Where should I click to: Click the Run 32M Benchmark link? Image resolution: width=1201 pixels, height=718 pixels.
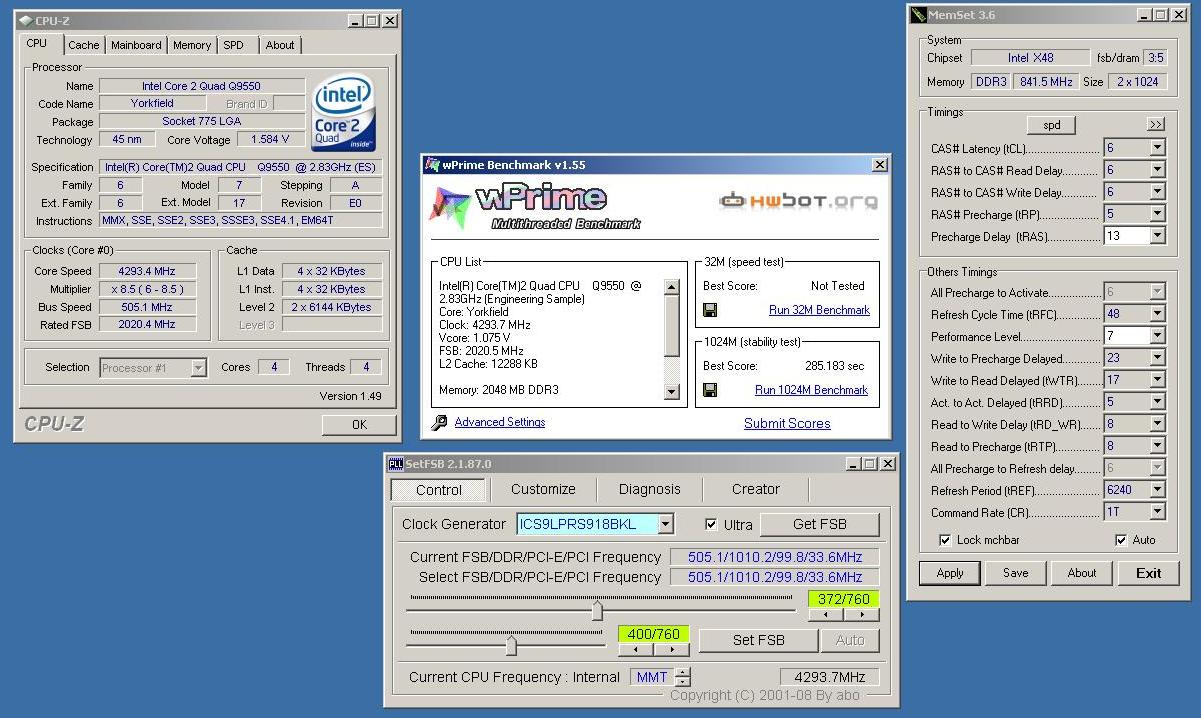[x=819, y=310]
